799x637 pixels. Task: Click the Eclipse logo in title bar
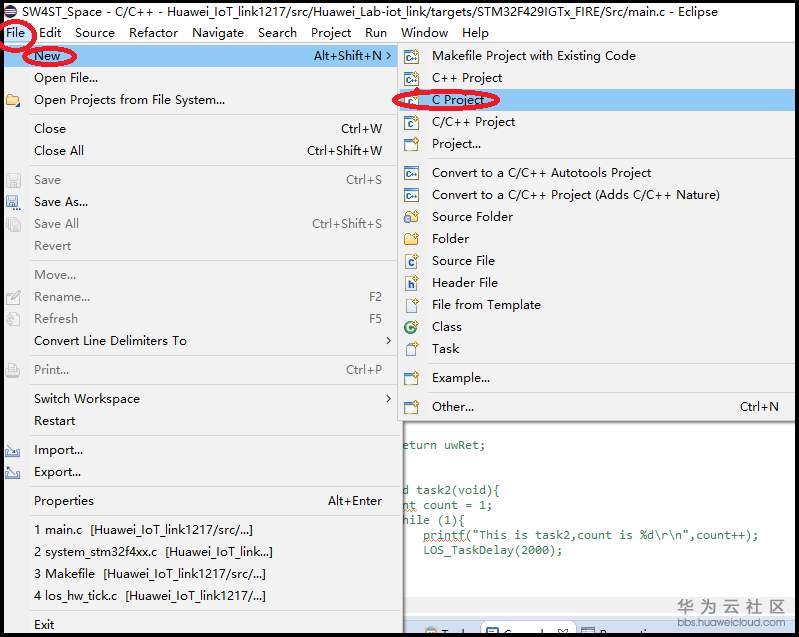(10, 11)
